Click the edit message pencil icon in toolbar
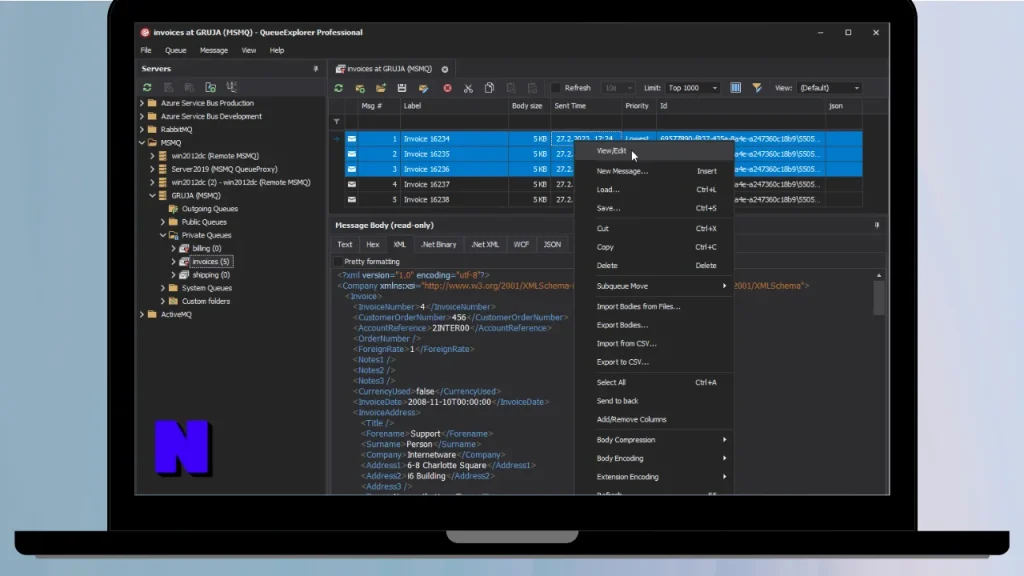The height and width of the screenshot is (576, 1024). [x=423, y=88]
